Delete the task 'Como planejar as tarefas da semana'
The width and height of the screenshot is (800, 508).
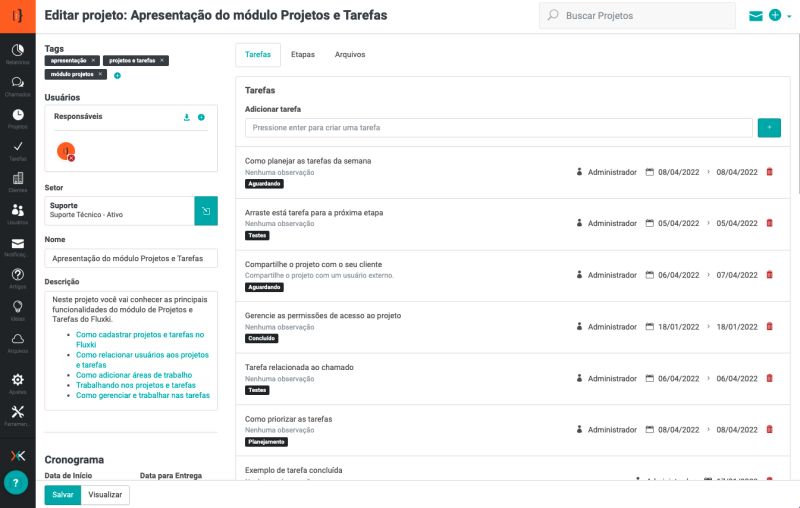tap(769, 172)
